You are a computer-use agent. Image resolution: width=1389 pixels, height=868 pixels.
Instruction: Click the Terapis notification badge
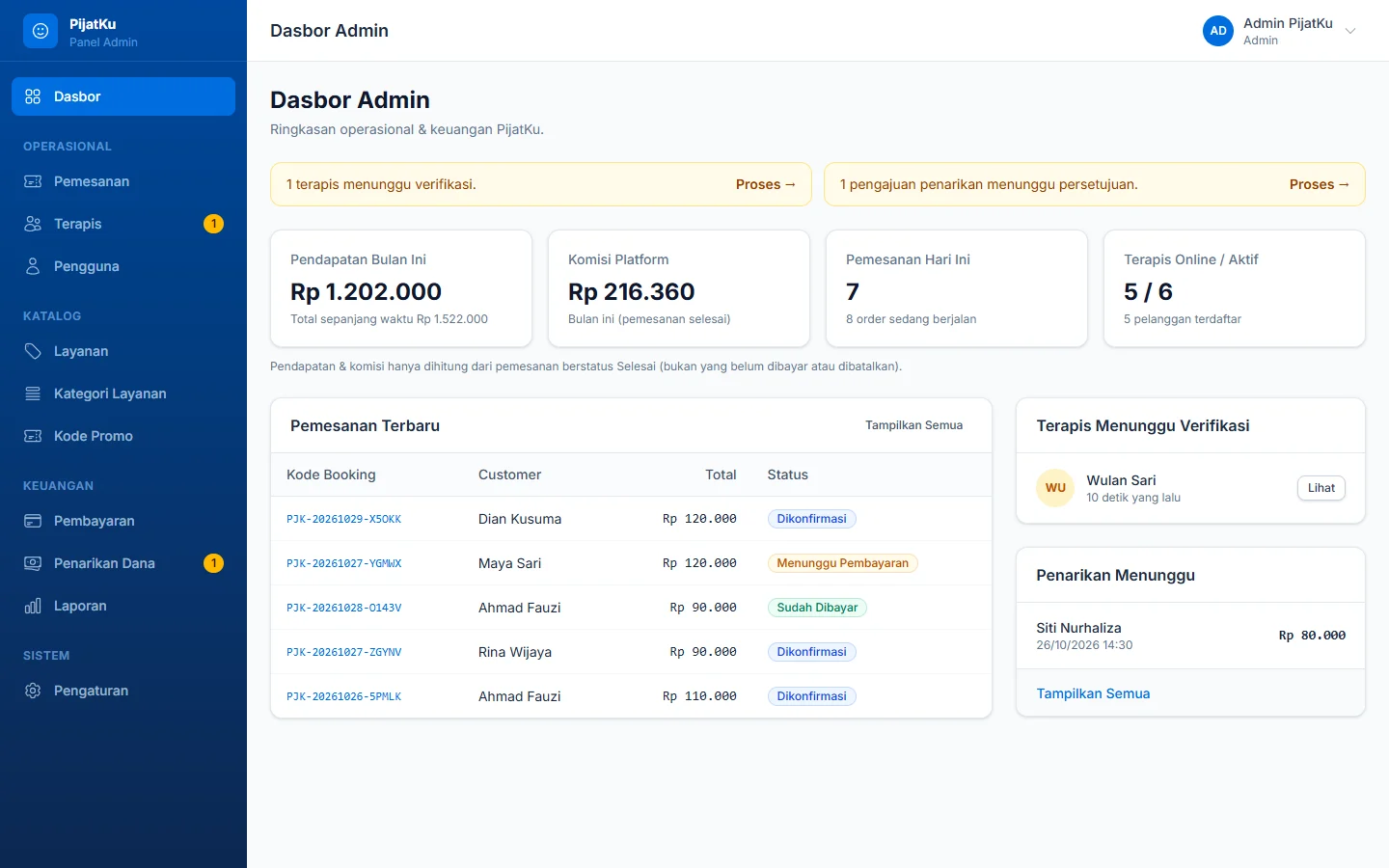[x=214, y=224]
